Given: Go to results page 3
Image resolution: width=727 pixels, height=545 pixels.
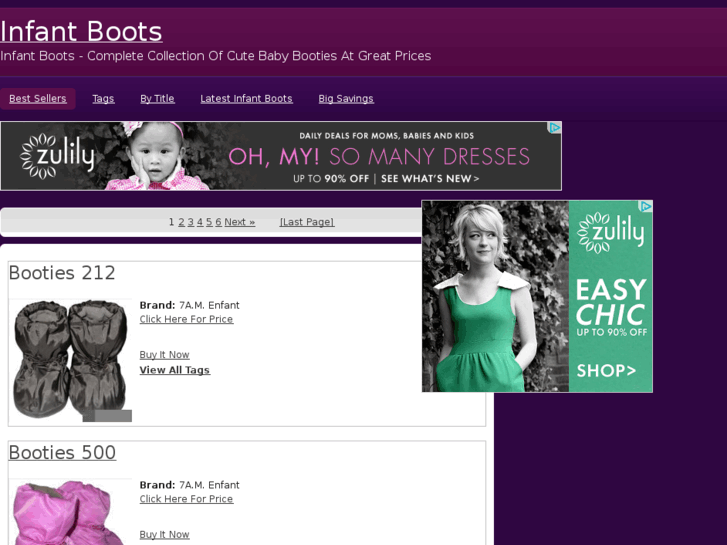Looking at the screenshot, I should click(x=191, y=222).
